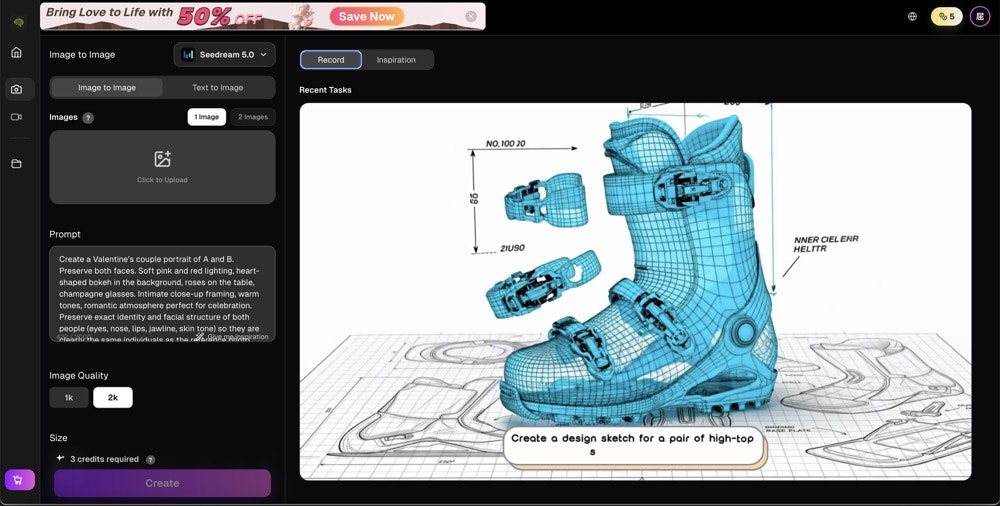Click the Save Now banner button

367,17
